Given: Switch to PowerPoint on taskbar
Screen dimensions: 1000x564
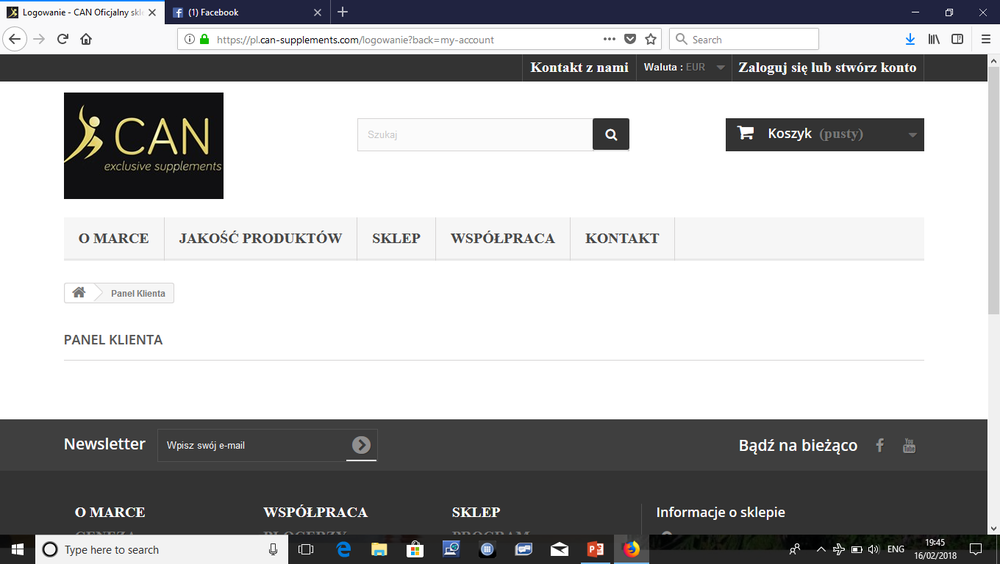Looking at the screenshot, I should pos(595,549).
